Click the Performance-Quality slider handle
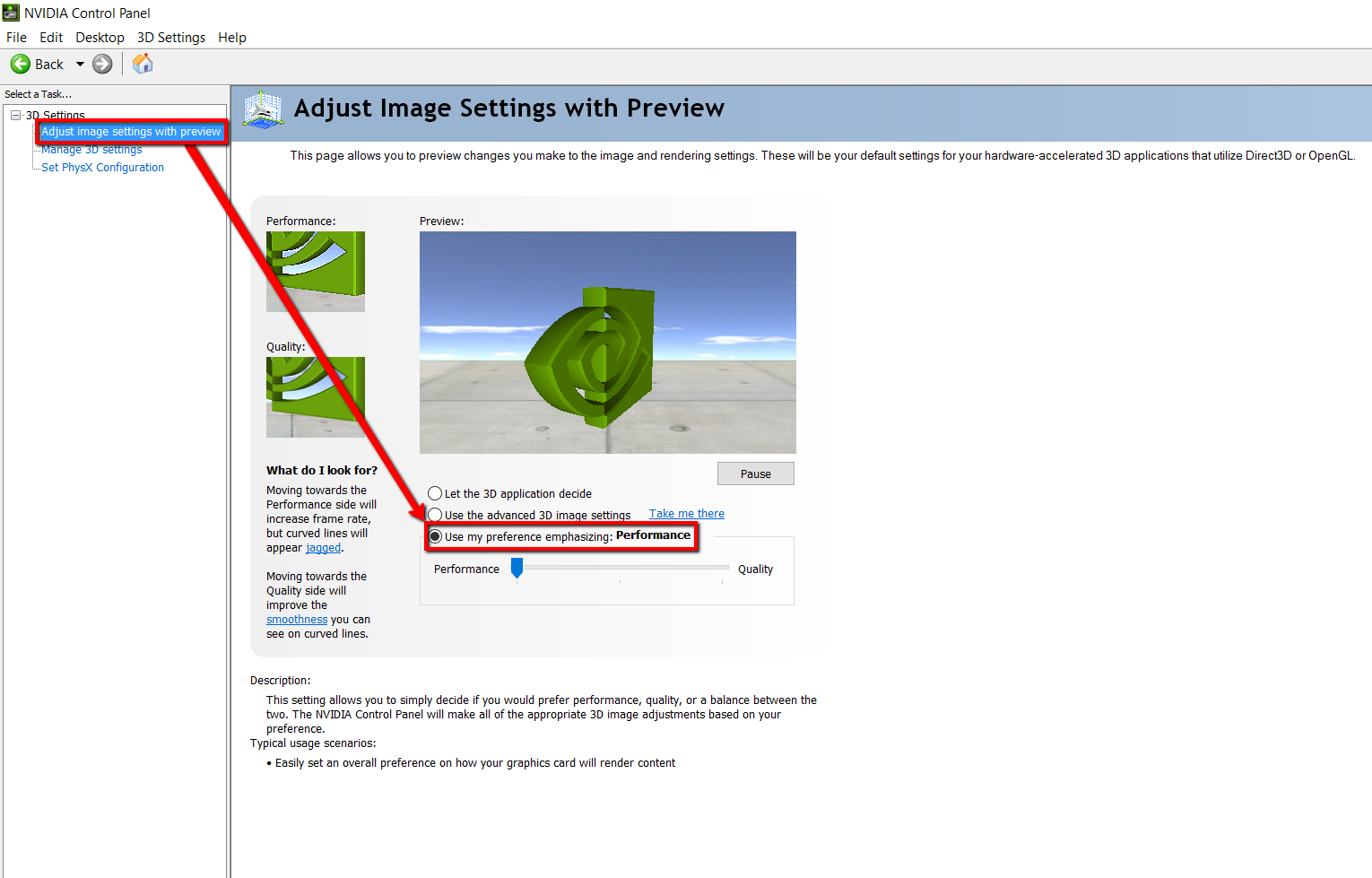1372x878 pixels. click(517, 568)
